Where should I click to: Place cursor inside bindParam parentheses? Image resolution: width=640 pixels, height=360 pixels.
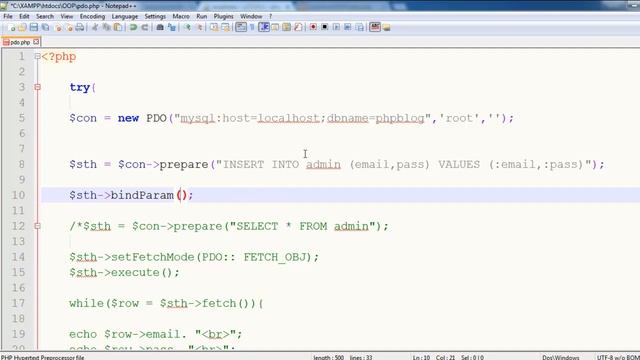[182, 195]
